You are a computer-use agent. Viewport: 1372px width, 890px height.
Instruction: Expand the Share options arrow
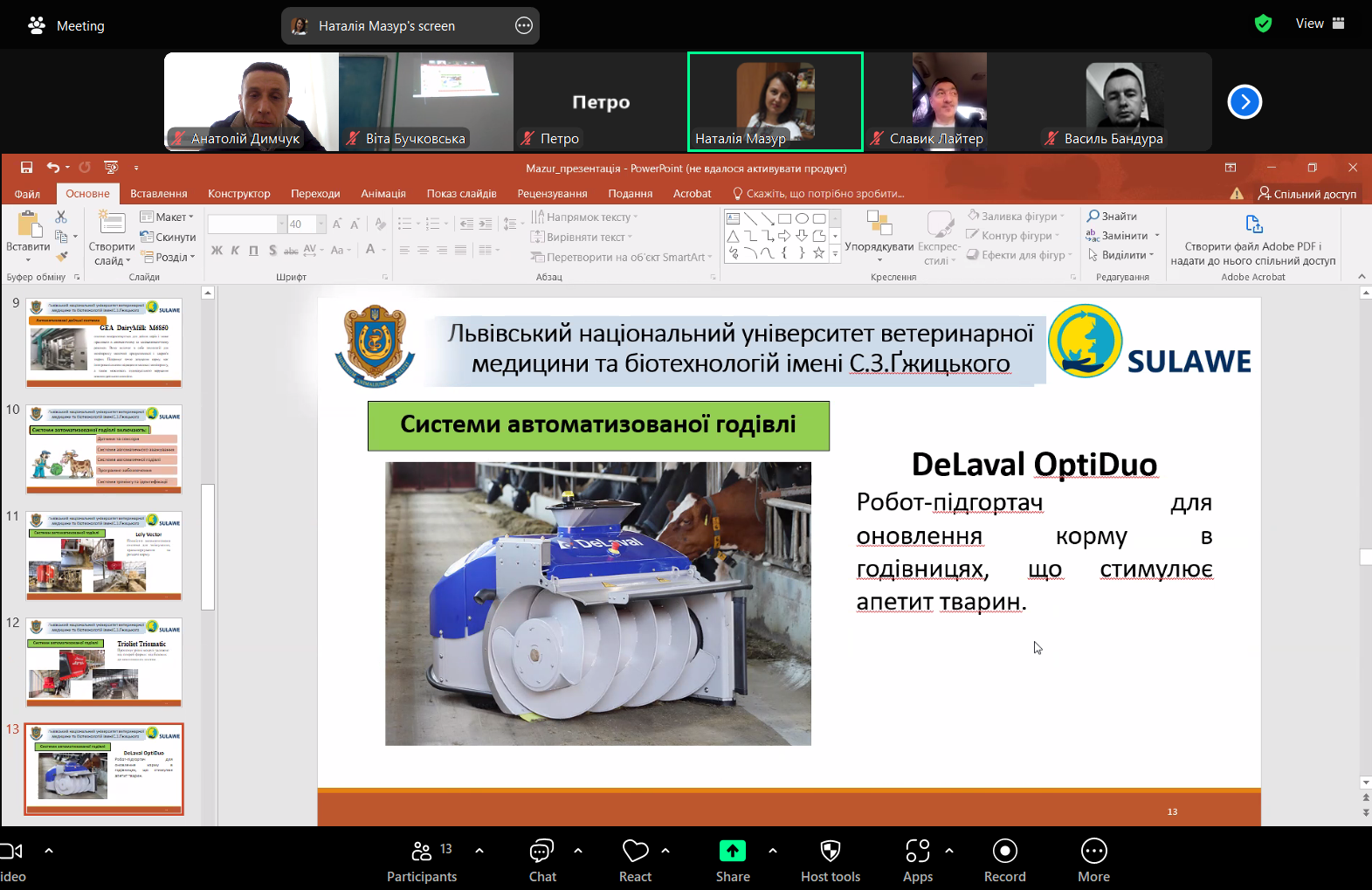[773, 850]
